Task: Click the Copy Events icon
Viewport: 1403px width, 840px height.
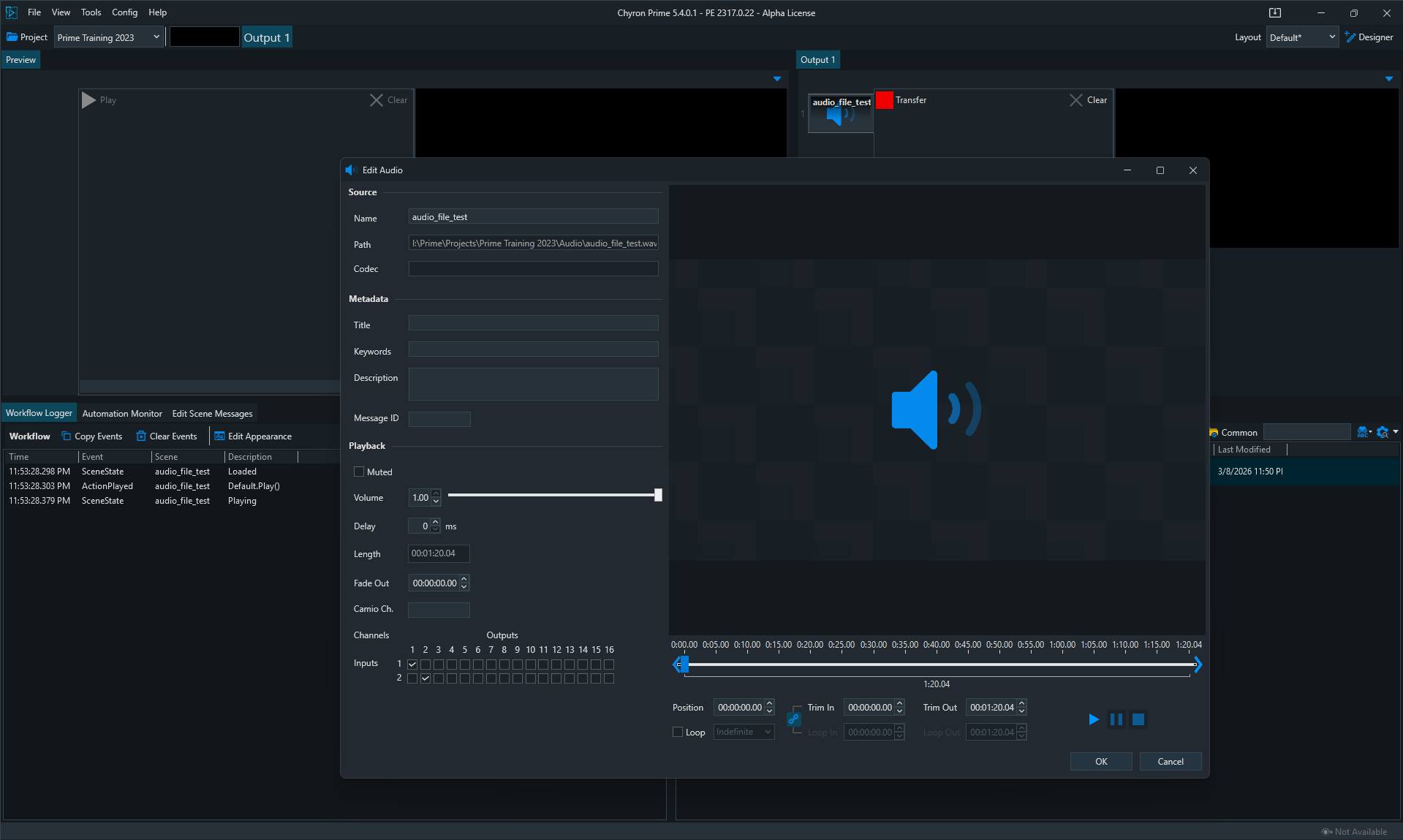Action: (x=67, y=436)
